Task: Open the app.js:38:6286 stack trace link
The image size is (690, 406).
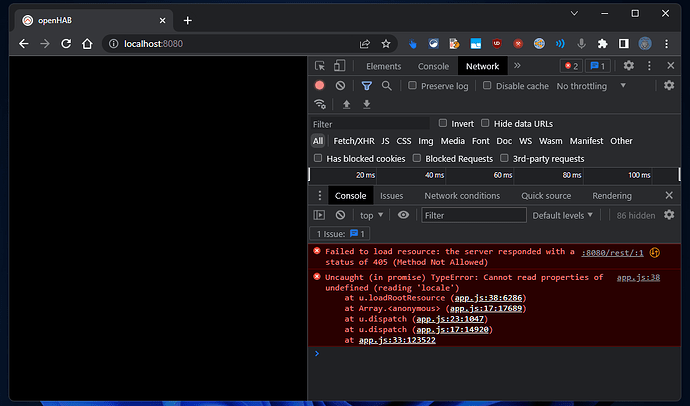Action: (489, 298)
